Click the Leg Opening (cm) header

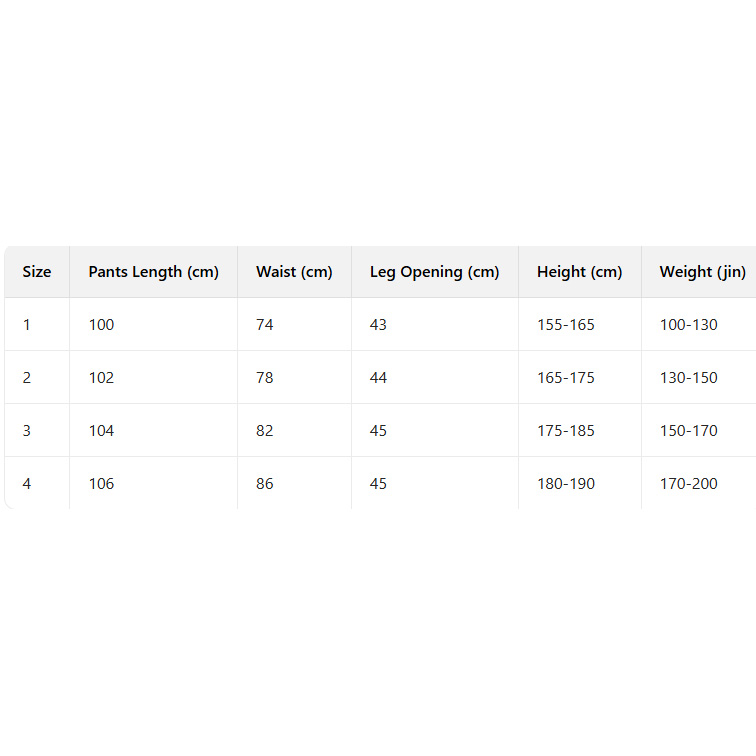pos(434,272)
